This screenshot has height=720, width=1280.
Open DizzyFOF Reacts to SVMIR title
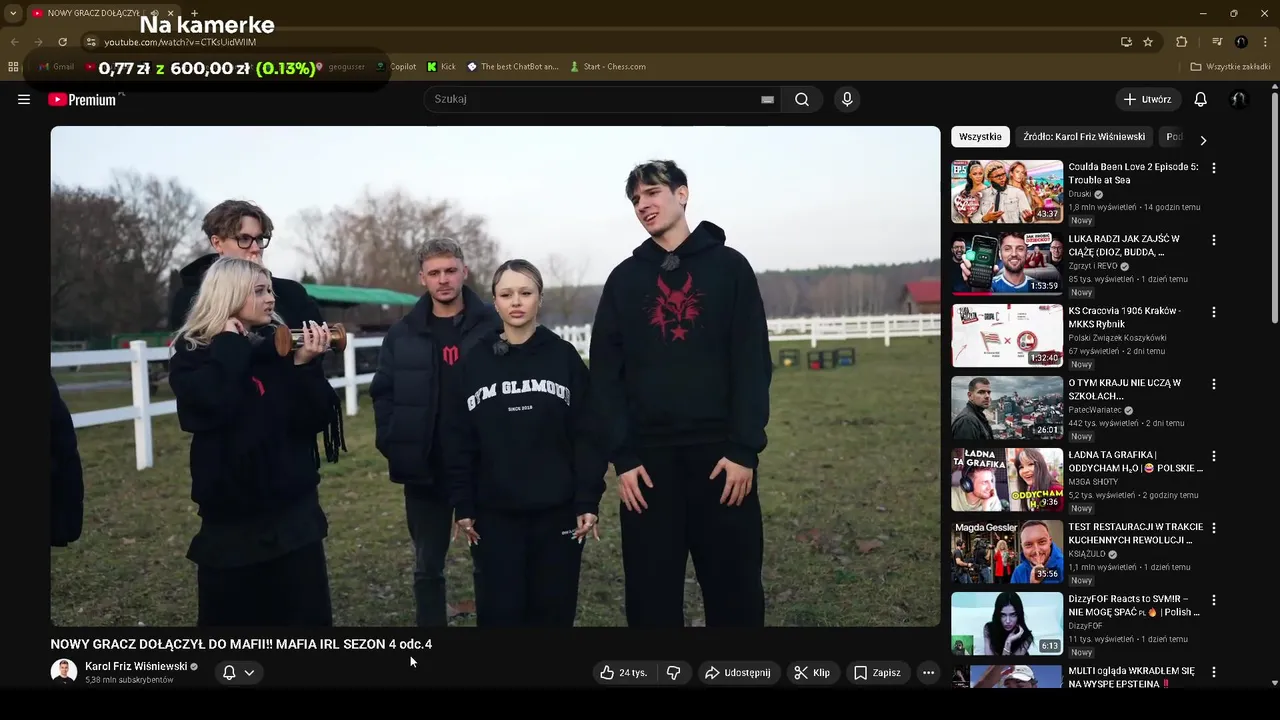(x=1134, y=605)
